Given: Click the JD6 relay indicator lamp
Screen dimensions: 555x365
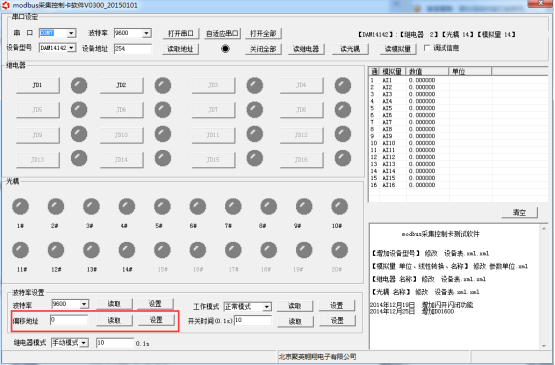Looking at the screenshot, I should point(163,110).
